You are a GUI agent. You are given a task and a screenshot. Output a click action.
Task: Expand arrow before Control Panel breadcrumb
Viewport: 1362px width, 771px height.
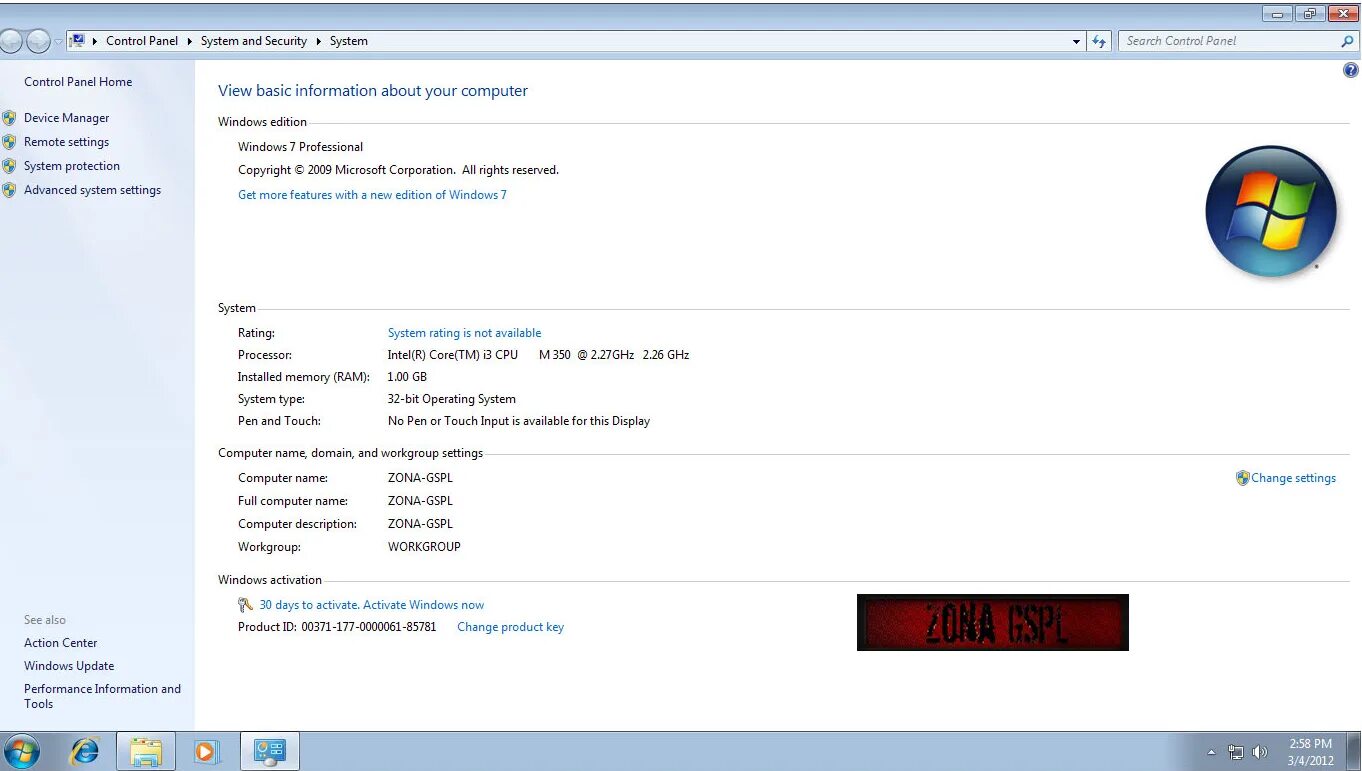(x=96, y=41)
